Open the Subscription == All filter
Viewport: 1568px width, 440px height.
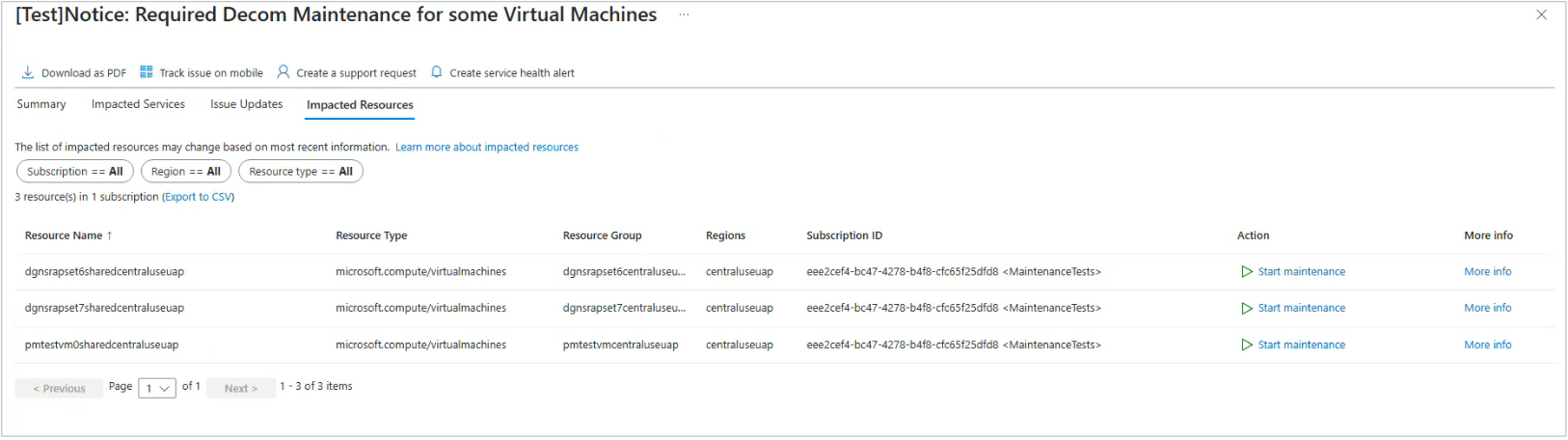point(75,172)
